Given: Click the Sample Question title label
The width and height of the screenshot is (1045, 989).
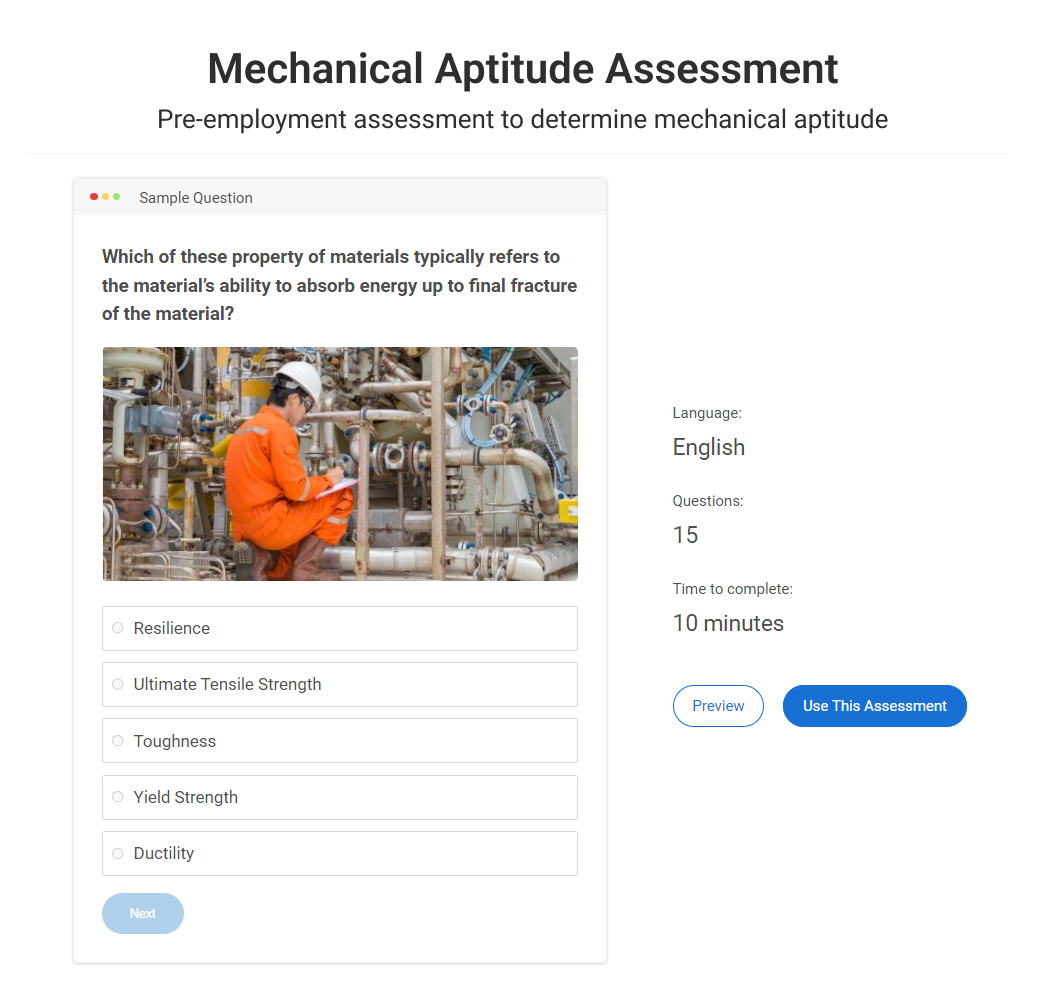Looking at the screenshot, I should point(196,198).
